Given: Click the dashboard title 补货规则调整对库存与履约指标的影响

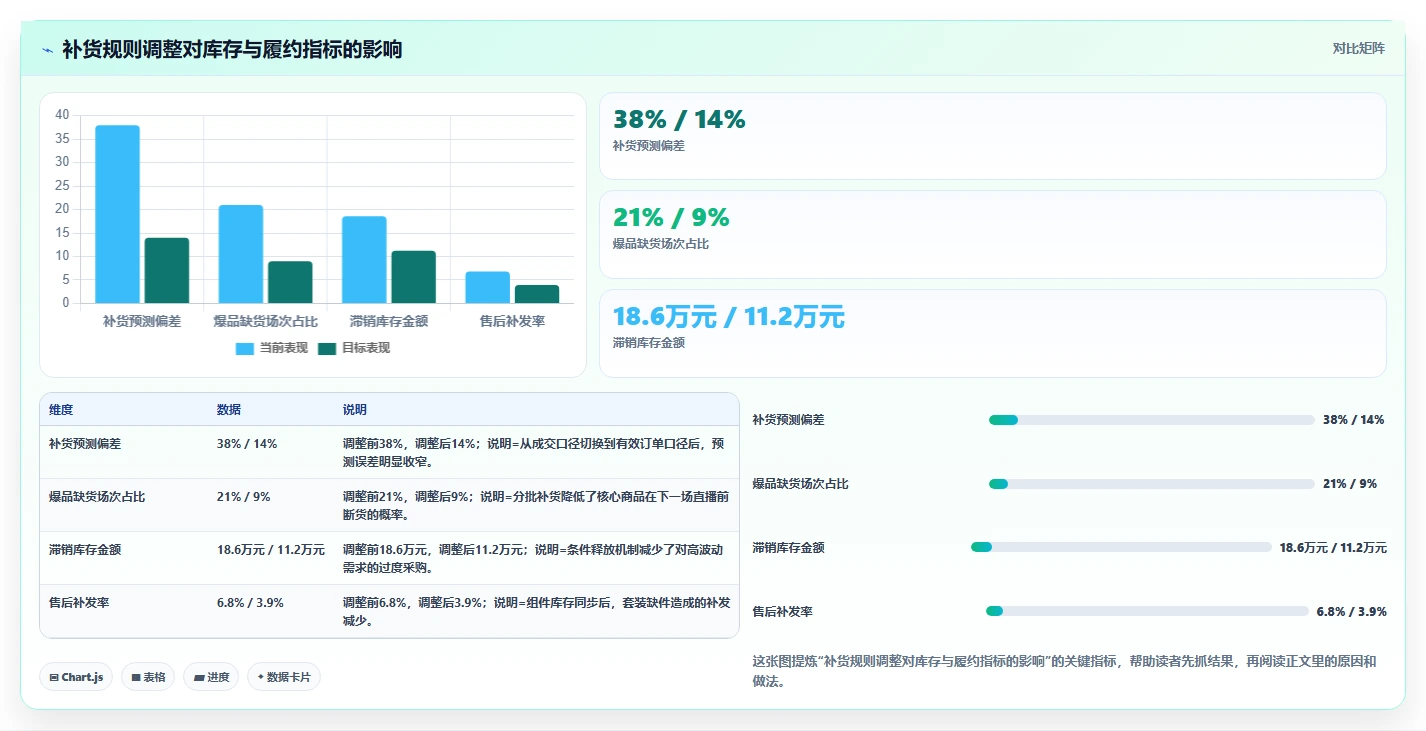Looking at the screenshot, I should pos(232,49).
